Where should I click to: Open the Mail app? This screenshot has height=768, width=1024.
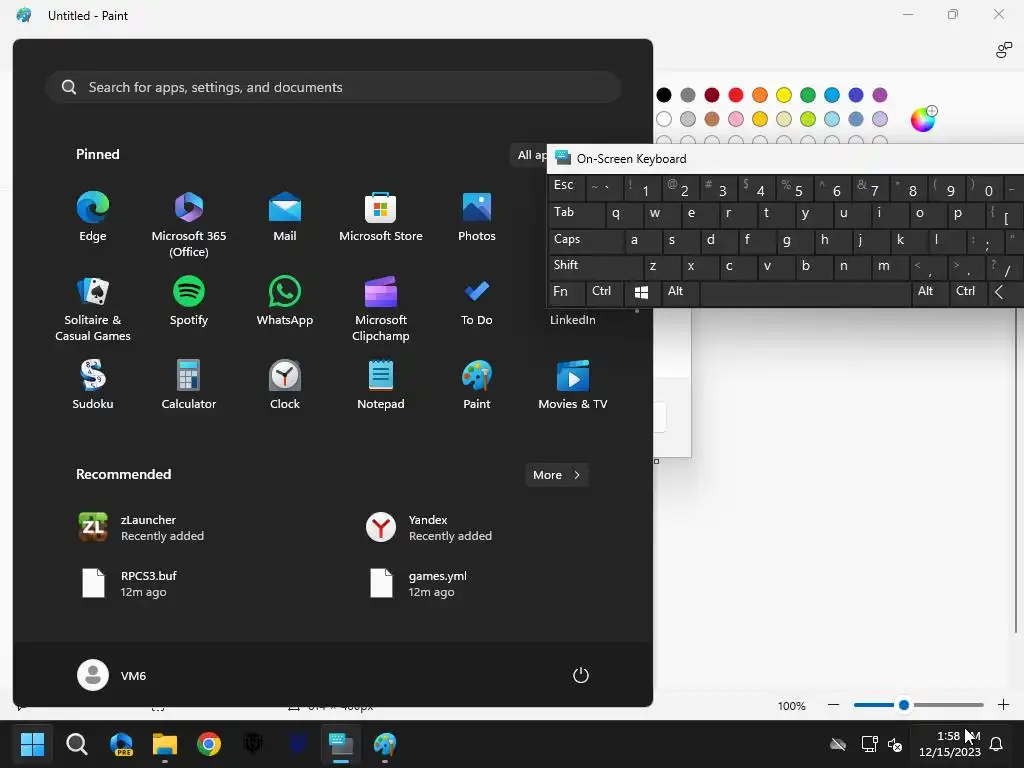[x=285, y=217]
